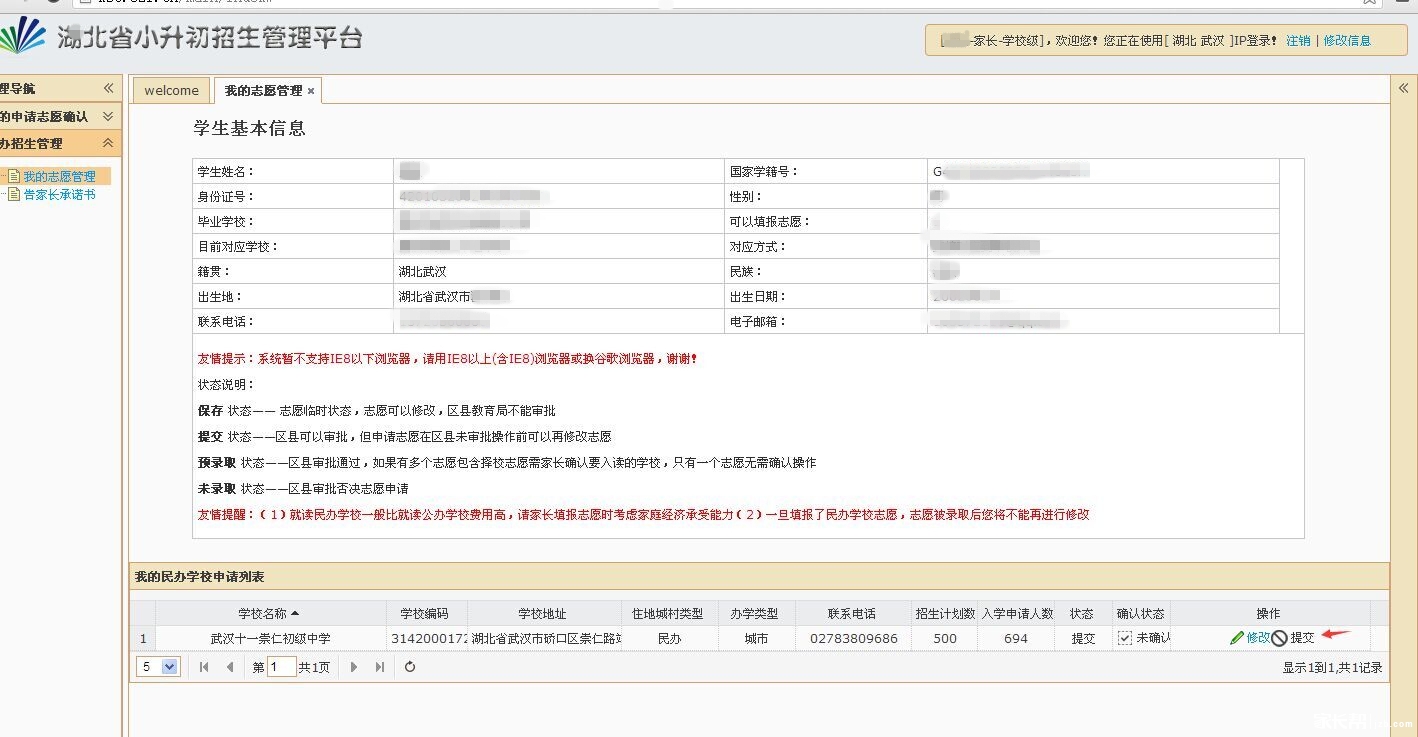
Task: Click the green pencil 修改 edit icon
Action: point(1237,638)
